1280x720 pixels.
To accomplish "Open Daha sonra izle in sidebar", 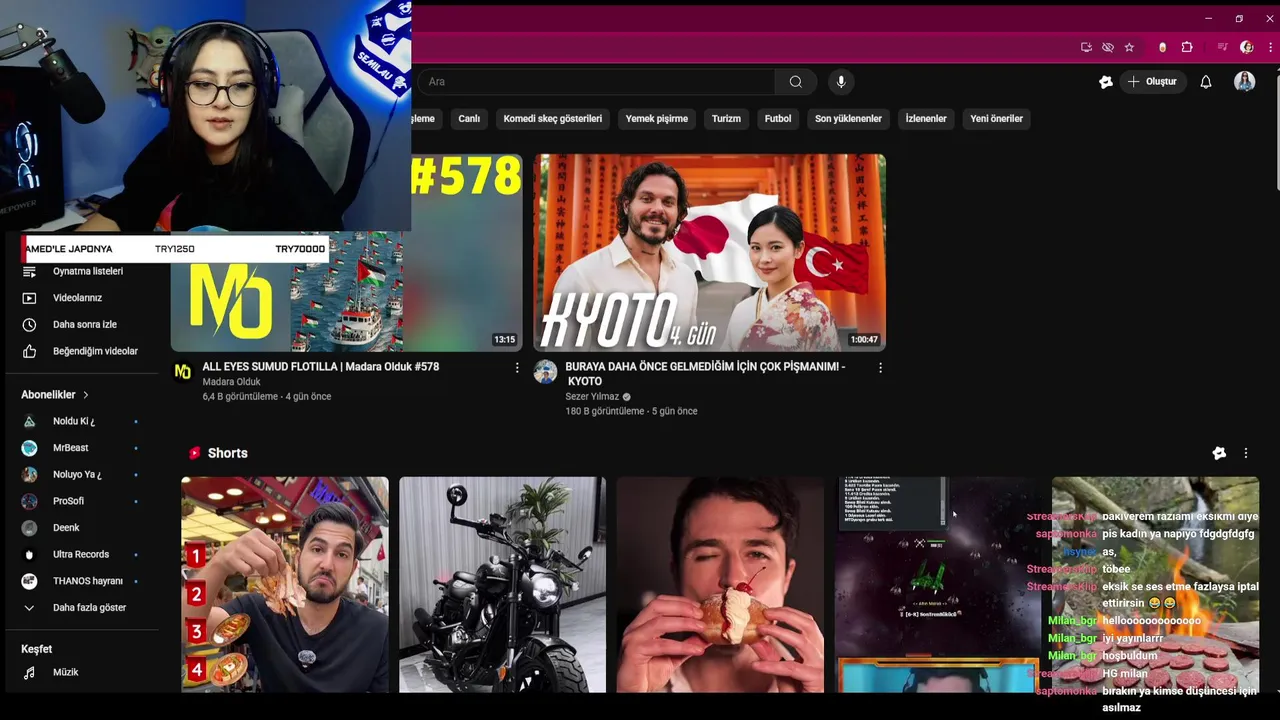I will (x=85, y=325).
